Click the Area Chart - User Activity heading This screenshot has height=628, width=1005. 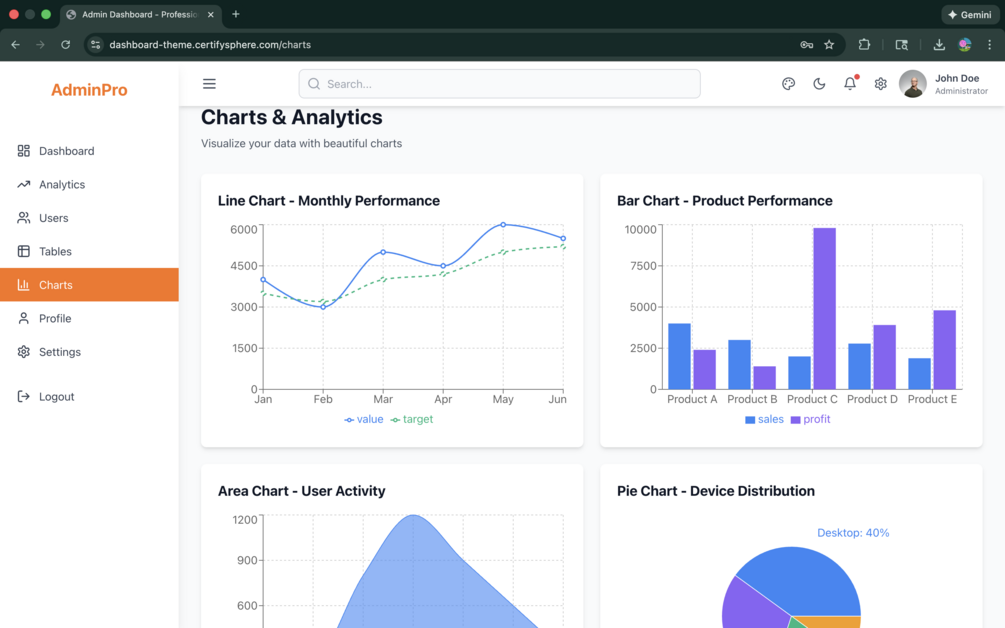[x=301, y=491]
